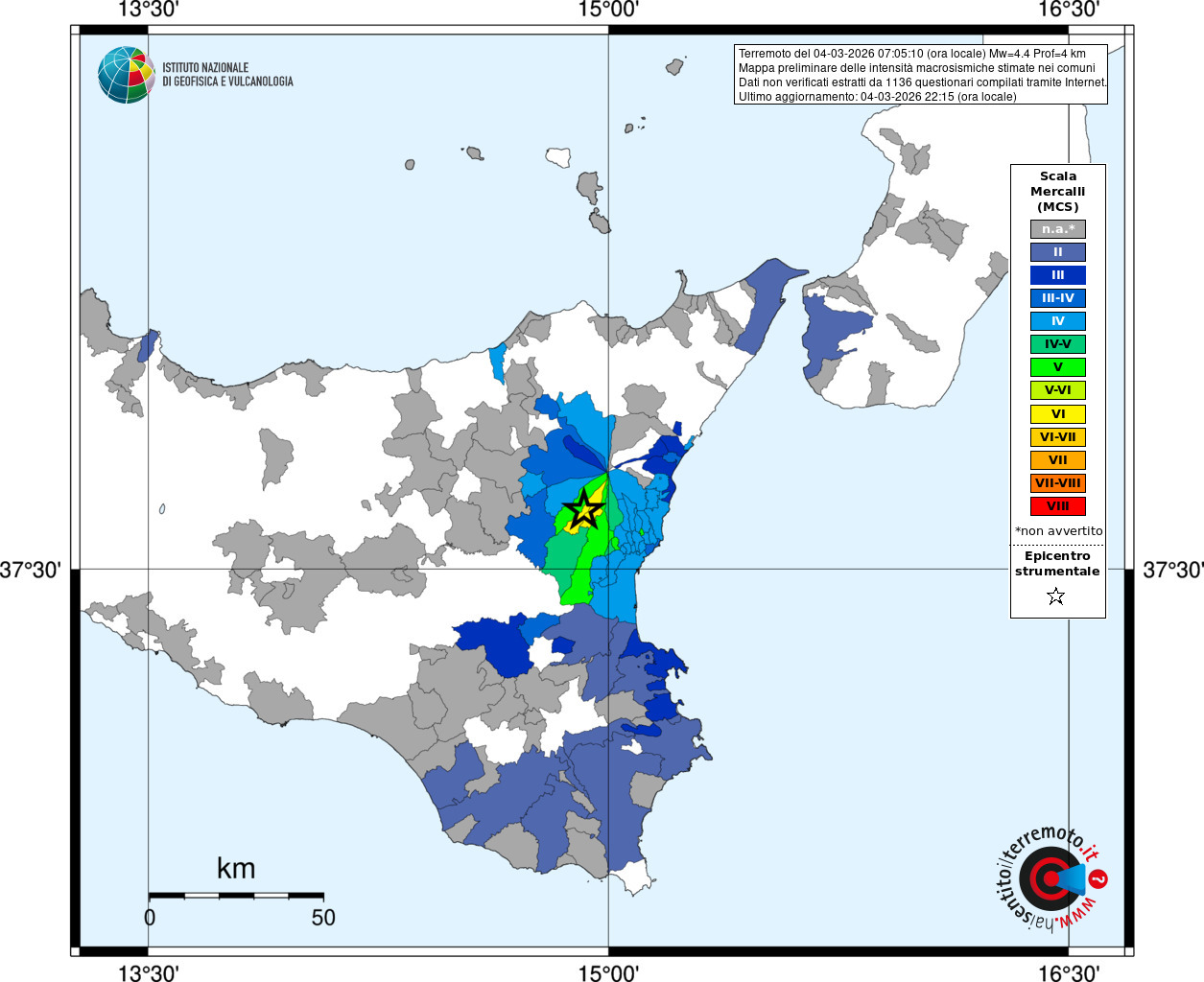Click the 'Scala Mercalli (MCS)' legend title
The width and height of the screenshot is (1204, 982).
[x=1058, y=192]
